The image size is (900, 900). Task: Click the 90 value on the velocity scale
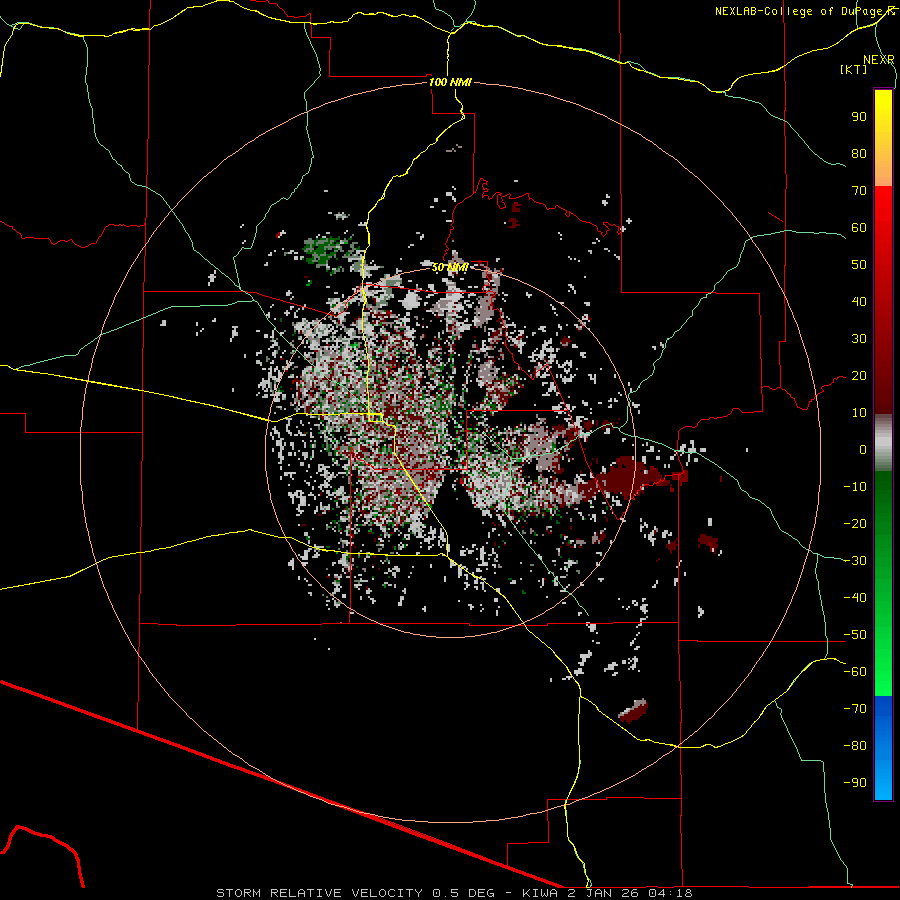pos(859,117)
